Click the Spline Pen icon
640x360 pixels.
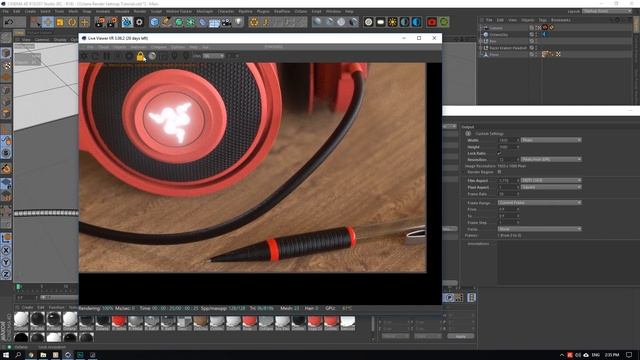tap(166, 22)
